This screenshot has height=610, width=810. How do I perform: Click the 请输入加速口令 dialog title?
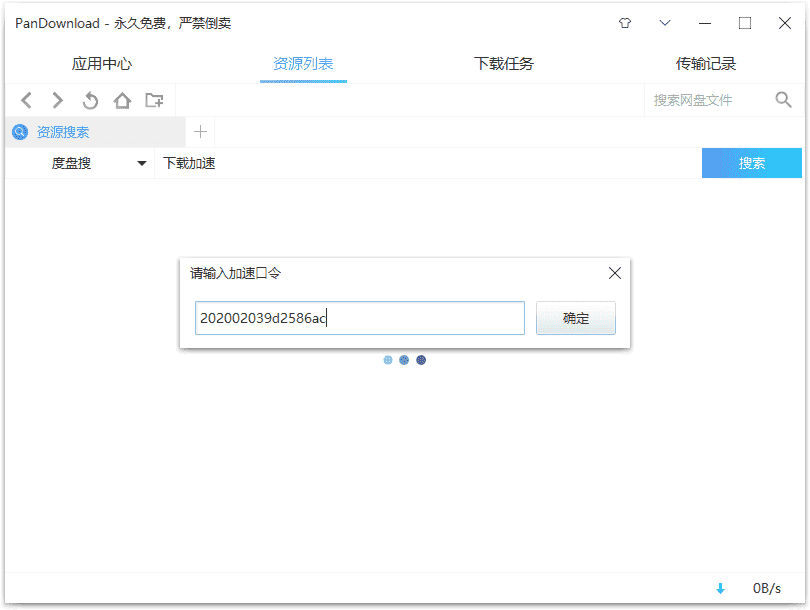(x=236, y=273)
